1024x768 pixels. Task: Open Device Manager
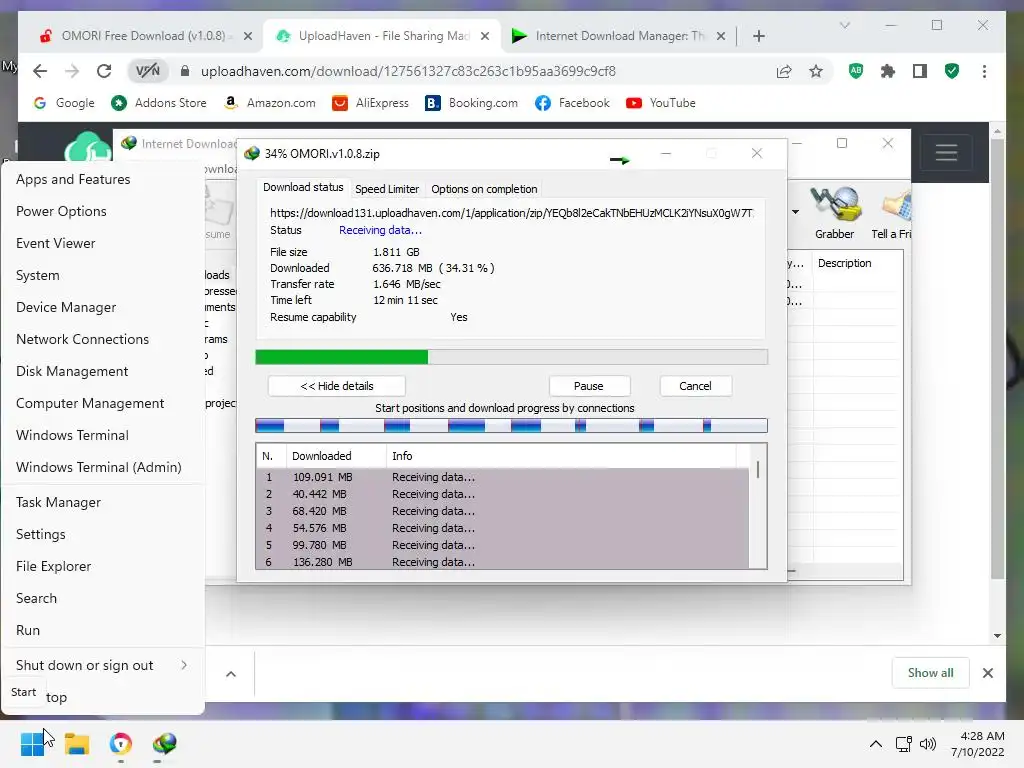click(66, 307)
